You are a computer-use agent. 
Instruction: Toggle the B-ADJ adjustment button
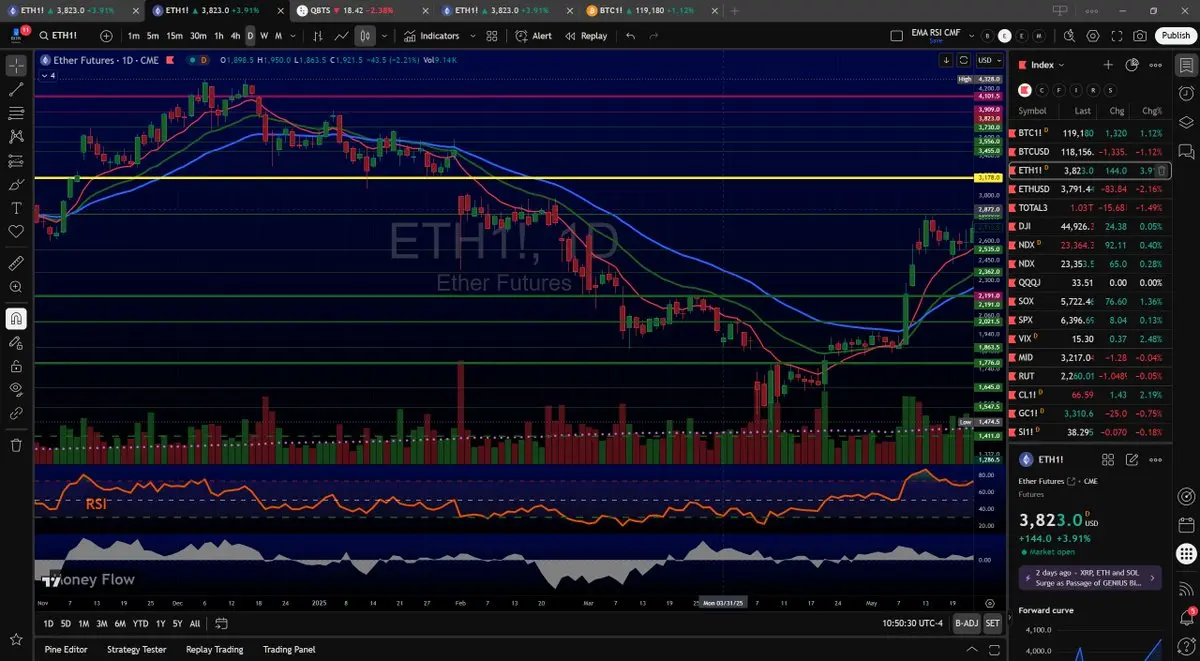coord(966,623)
